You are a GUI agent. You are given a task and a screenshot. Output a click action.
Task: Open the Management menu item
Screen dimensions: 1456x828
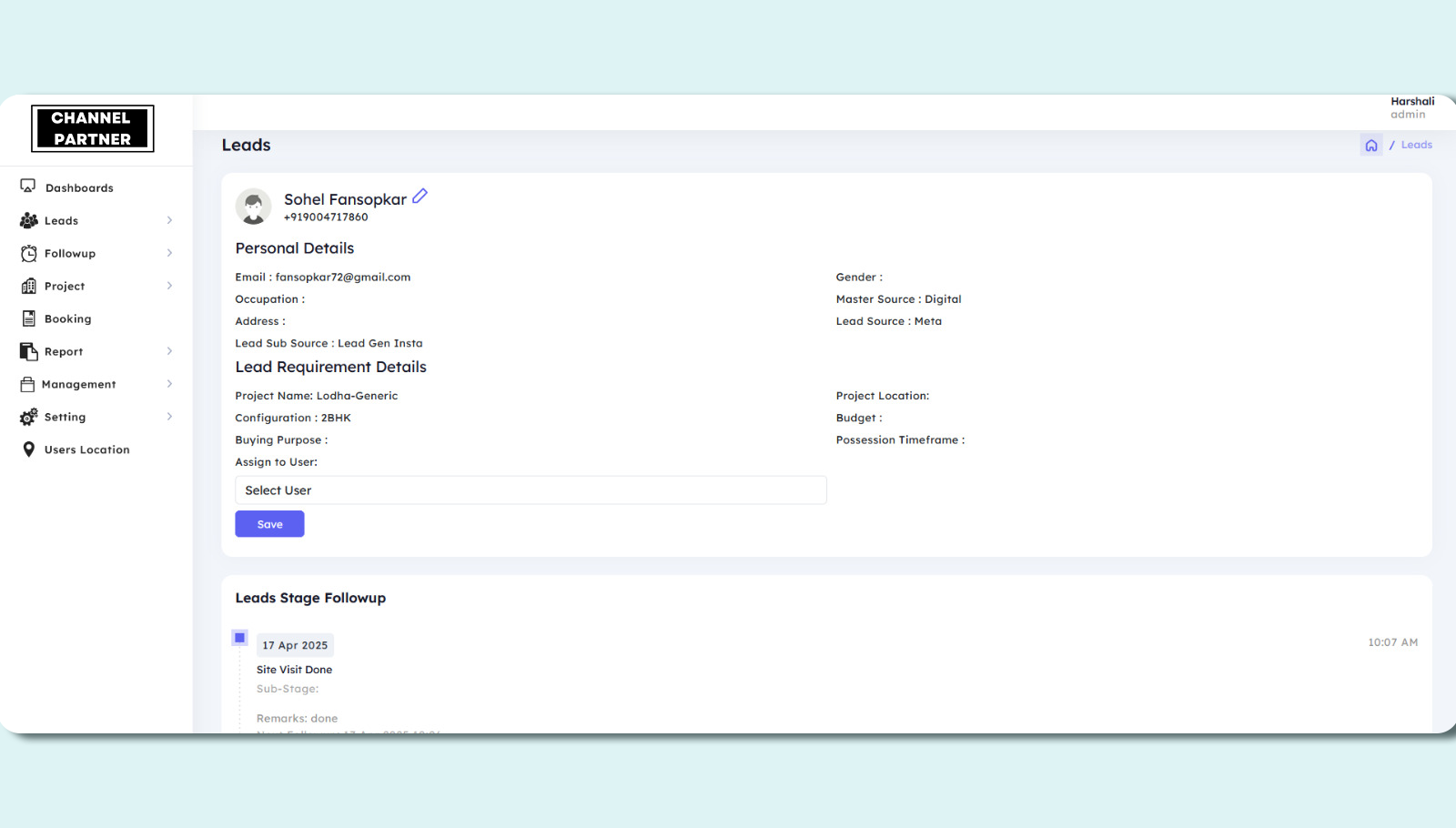point(79,385)
